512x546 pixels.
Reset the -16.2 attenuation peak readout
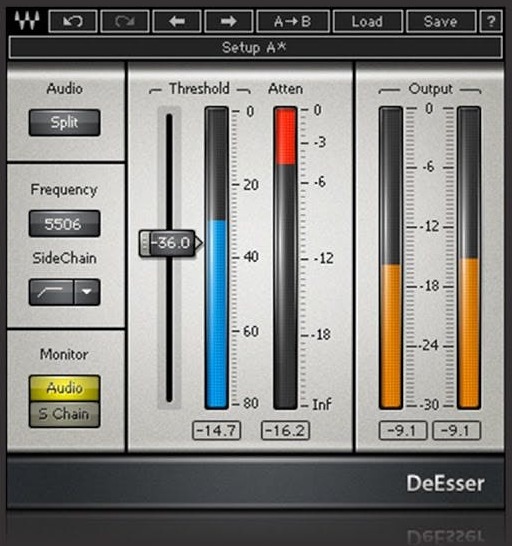286,430
